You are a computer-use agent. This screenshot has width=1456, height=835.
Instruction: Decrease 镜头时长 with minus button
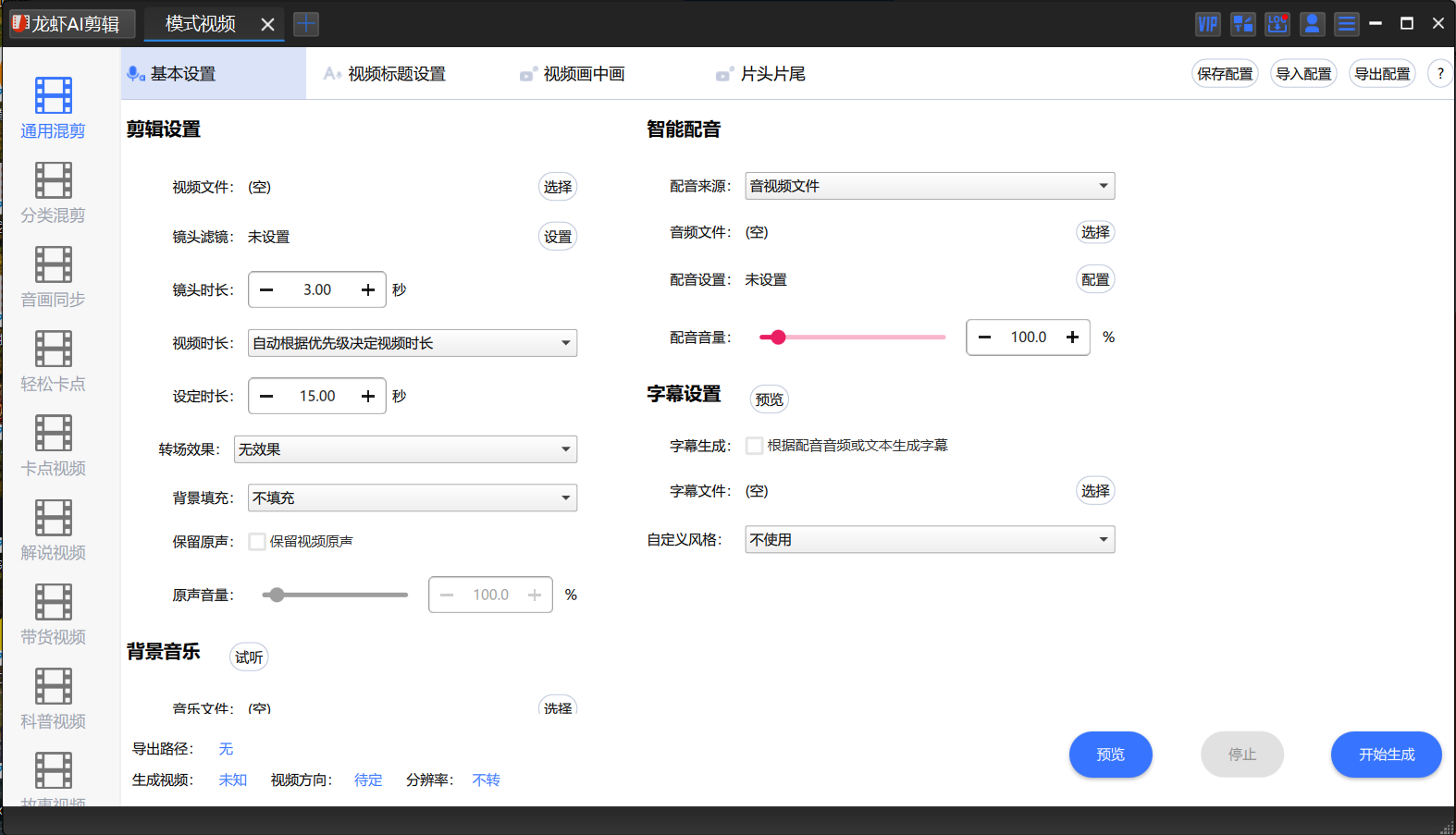[x=266, y=290]
